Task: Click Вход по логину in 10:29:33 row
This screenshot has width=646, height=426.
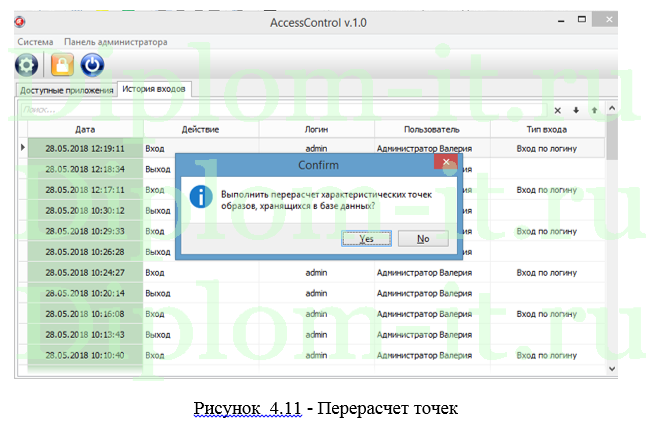Action: coord(547,231)
